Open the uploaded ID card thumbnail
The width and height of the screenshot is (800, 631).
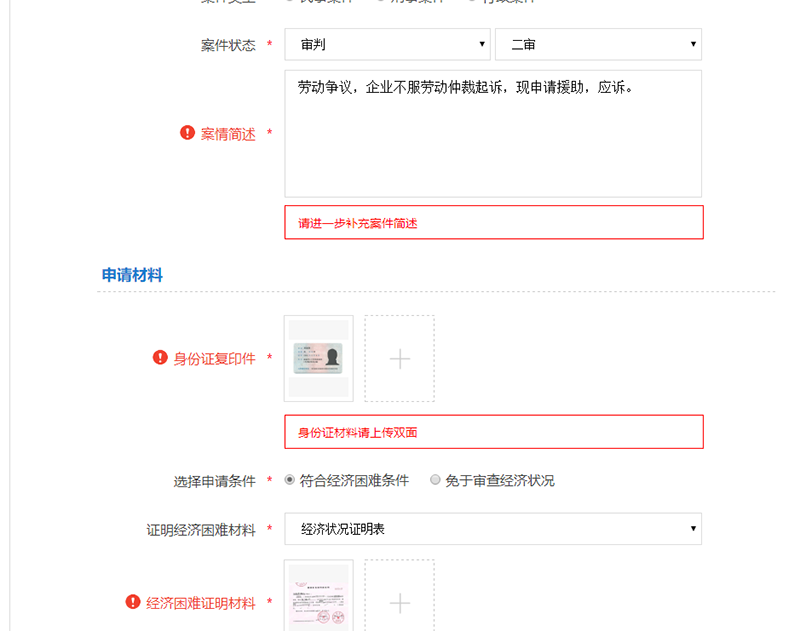click(318, 359)
